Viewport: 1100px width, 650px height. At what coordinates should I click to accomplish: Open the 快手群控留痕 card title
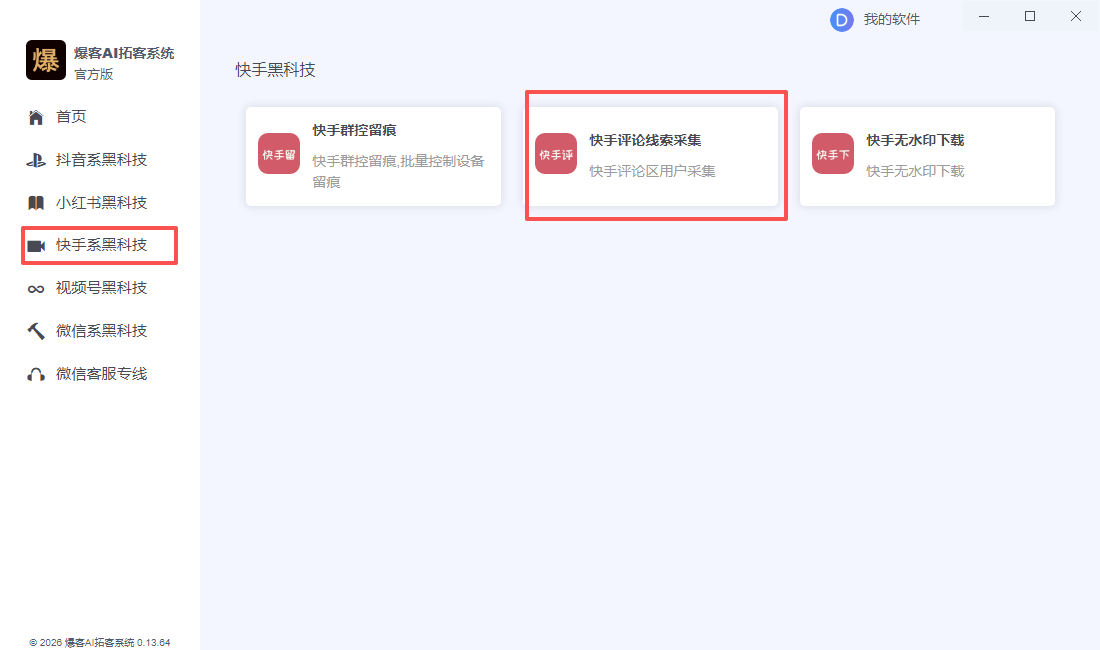(x=354, y=130)
